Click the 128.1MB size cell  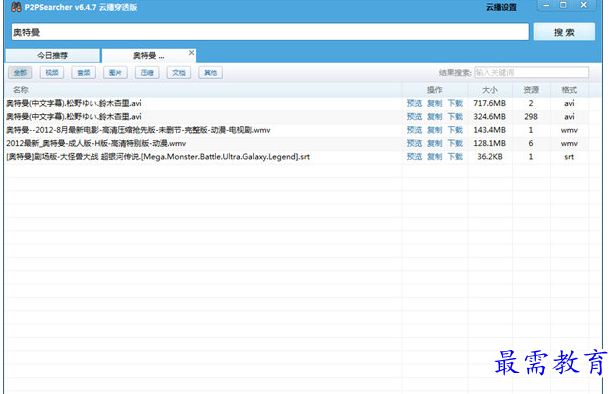point(490,143)
